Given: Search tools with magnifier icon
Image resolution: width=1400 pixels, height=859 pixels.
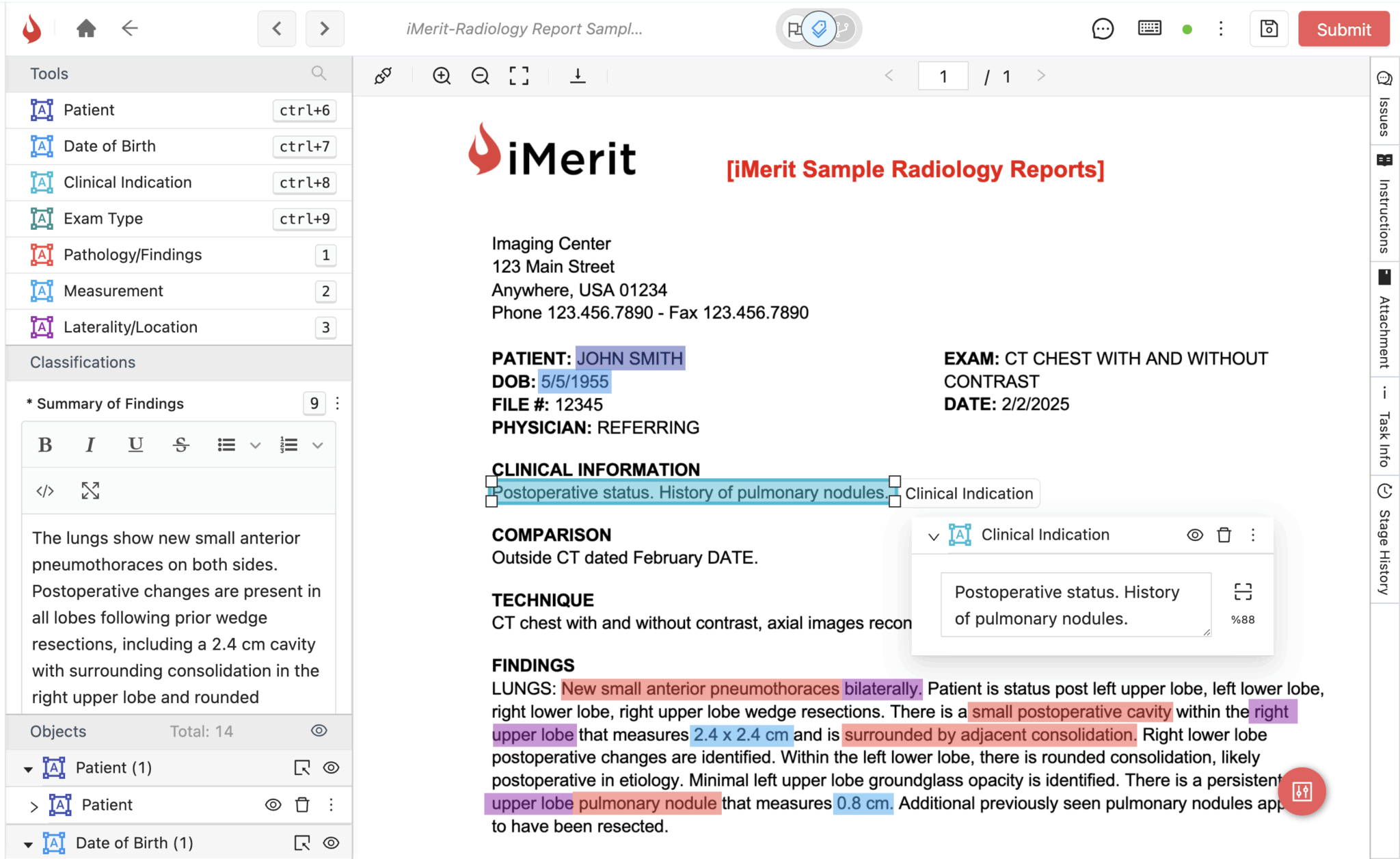Looking at the screenshot, I should click(x=319, y=73).
